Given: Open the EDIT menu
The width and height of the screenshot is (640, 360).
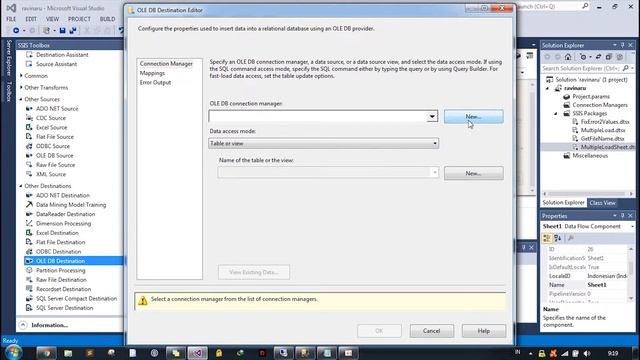Looking at the screenshot, I should tap(31, 19).
